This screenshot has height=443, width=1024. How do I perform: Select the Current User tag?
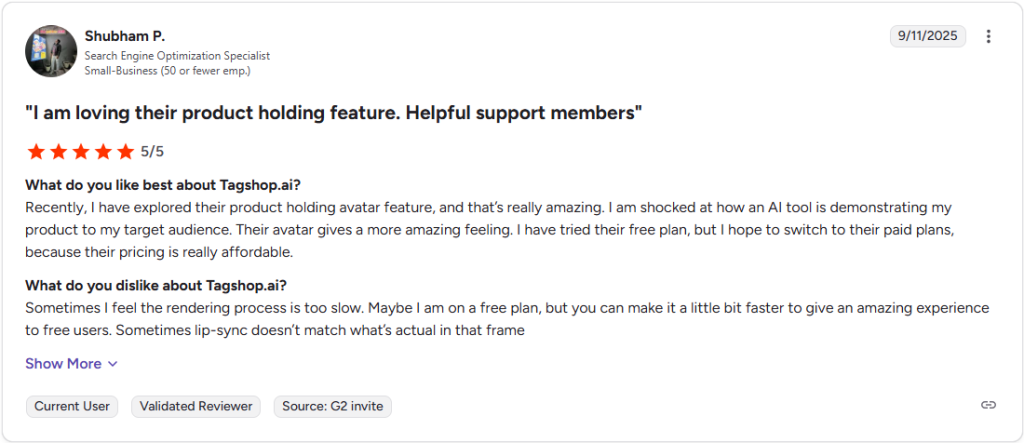click(73, 406)
